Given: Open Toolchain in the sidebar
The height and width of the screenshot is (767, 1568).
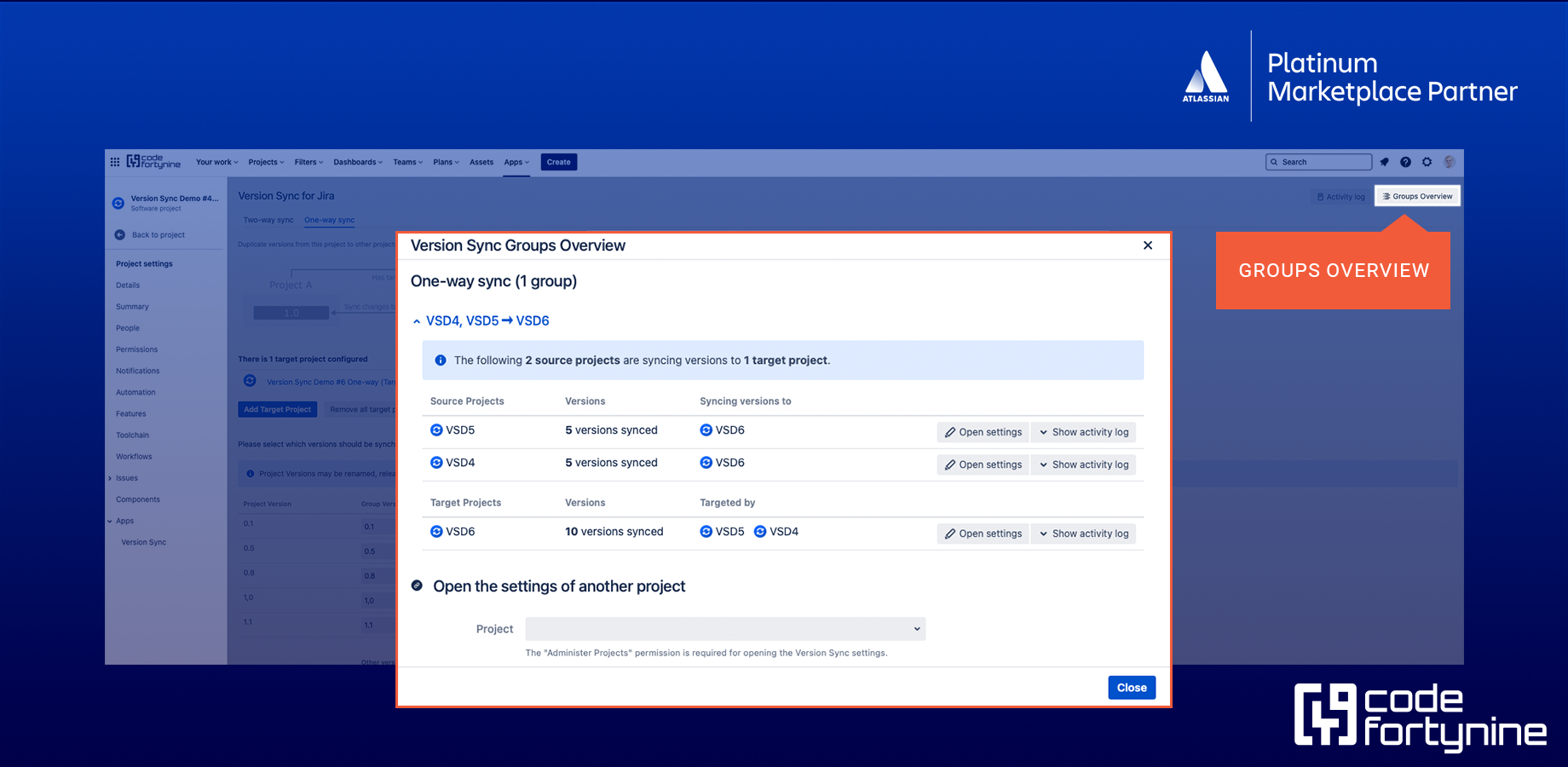Looking at the screenshot, I should click(x=132, y=435).
